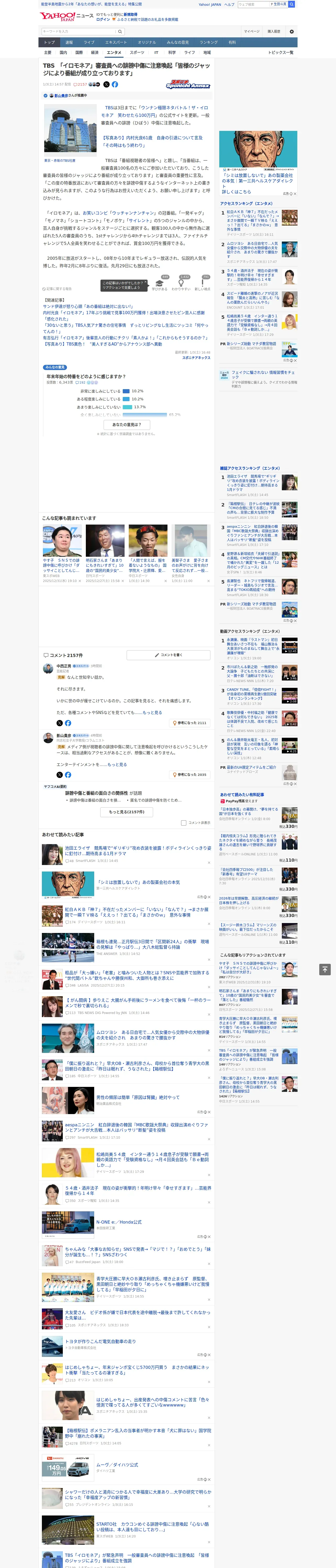
Task: Open the 有料 navigation tab
Action: [232, 43]
